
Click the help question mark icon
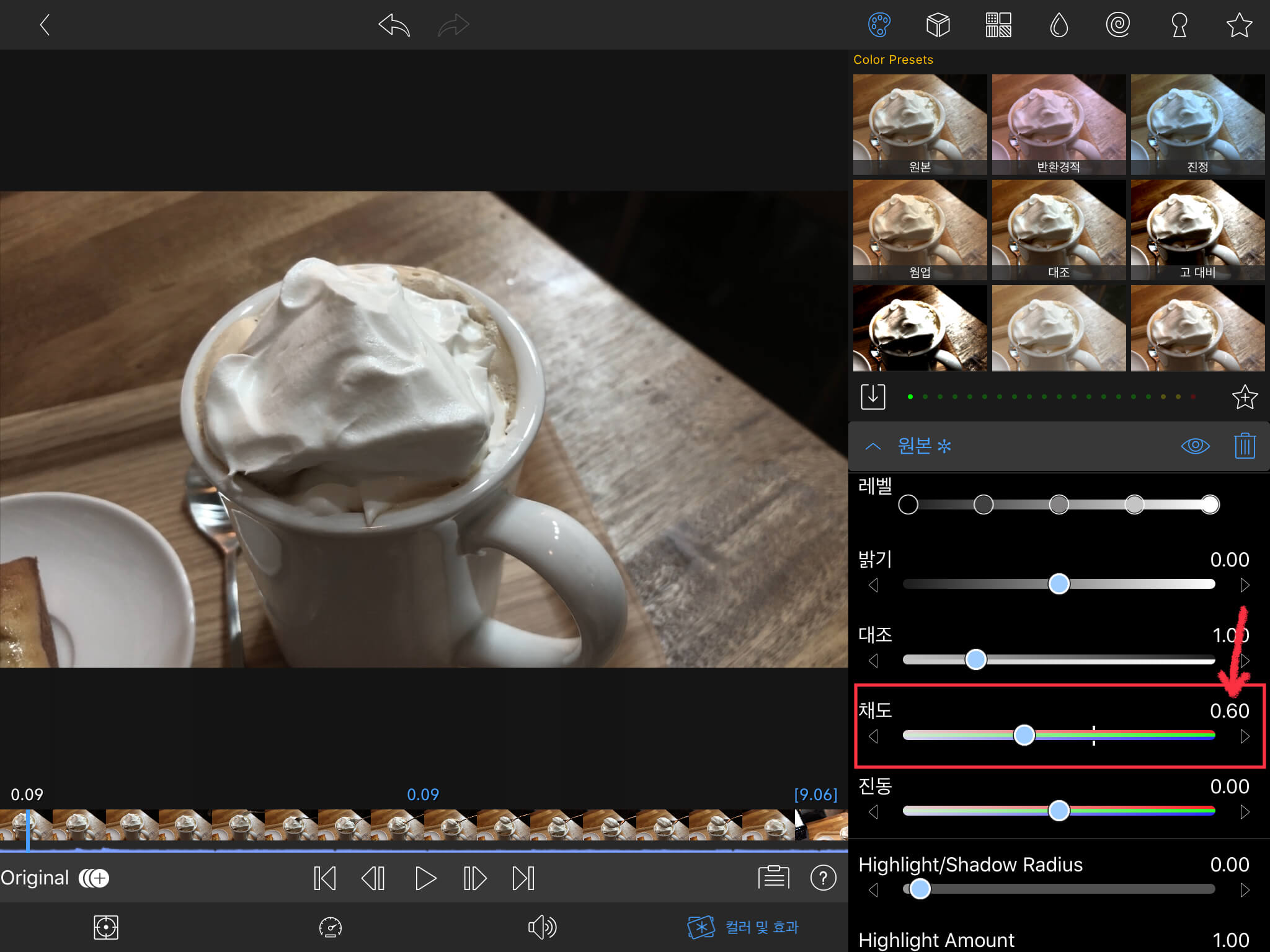point(823,878)
